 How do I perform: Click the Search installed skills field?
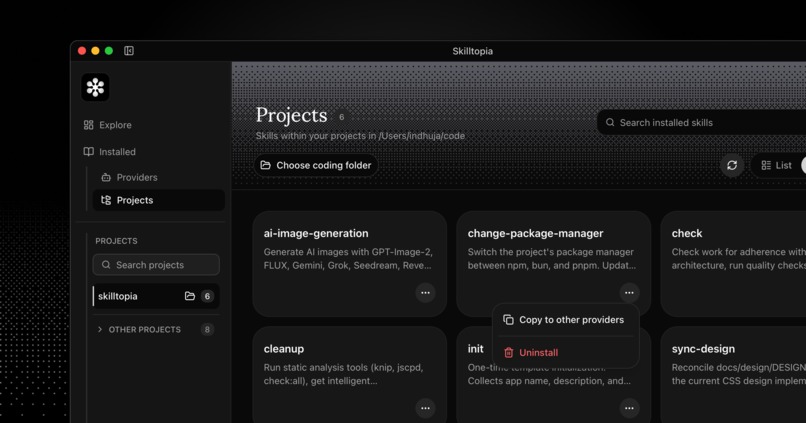[x=702, y=122]
